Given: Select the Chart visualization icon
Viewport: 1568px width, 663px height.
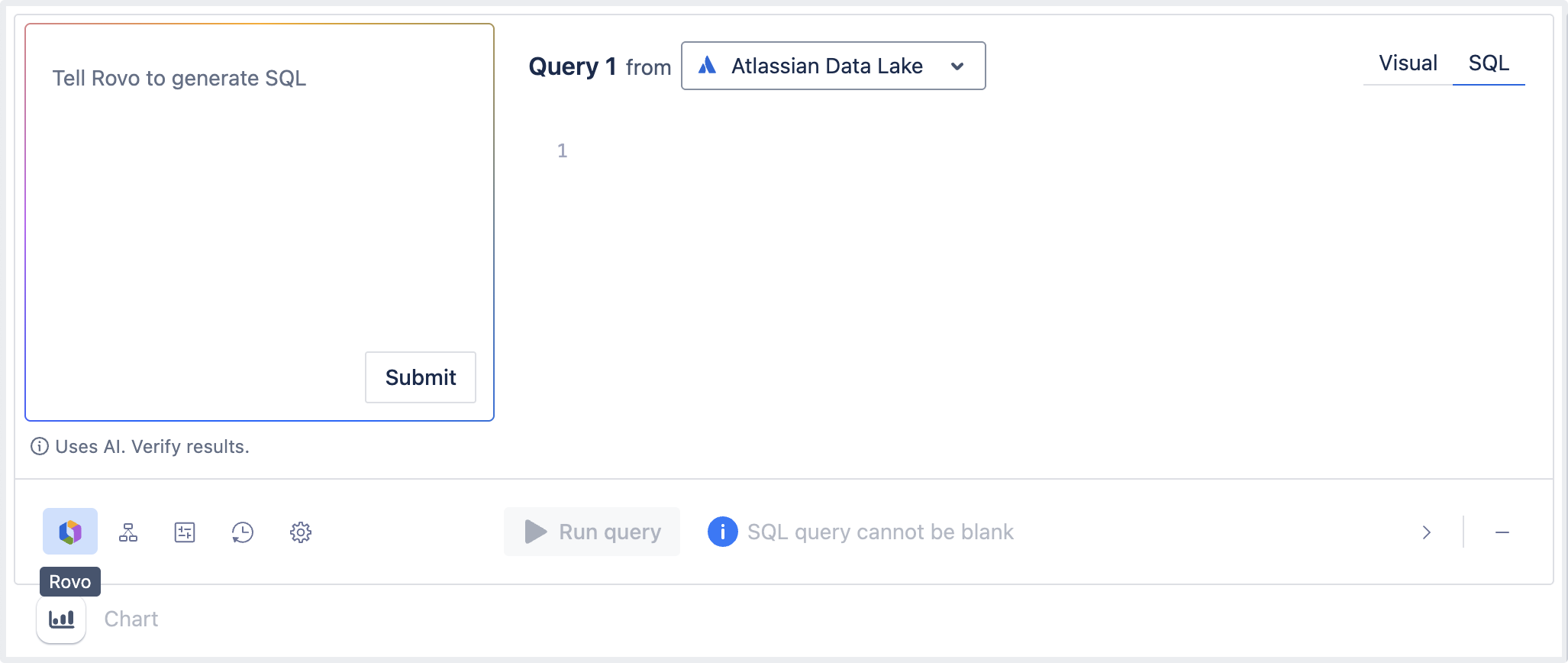Looking at the screenshot, I should tap(61, 619).
